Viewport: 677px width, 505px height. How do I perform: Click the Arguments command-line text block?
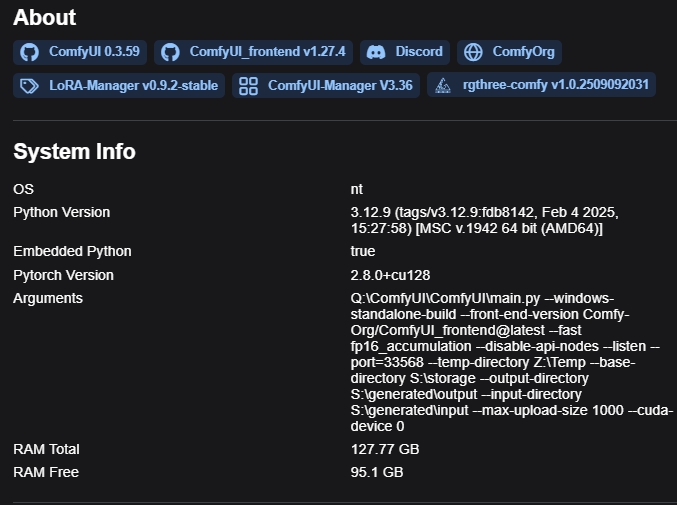[x=512, y=362]
